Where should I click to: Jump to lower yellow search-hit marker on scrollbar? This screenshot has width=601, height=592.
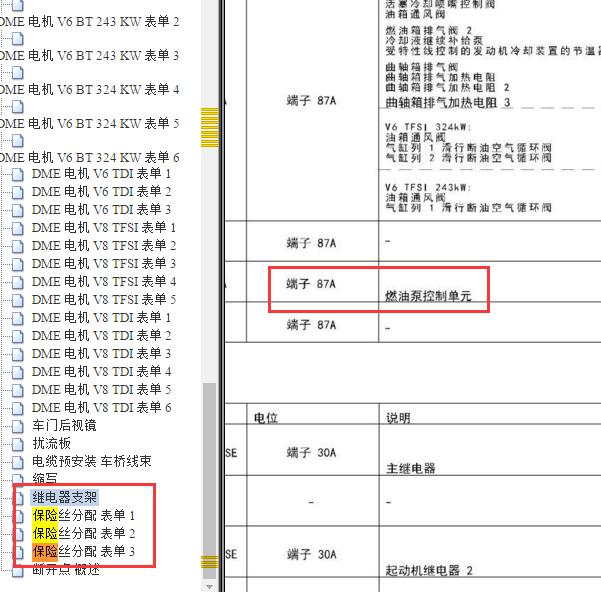(210, 562)
